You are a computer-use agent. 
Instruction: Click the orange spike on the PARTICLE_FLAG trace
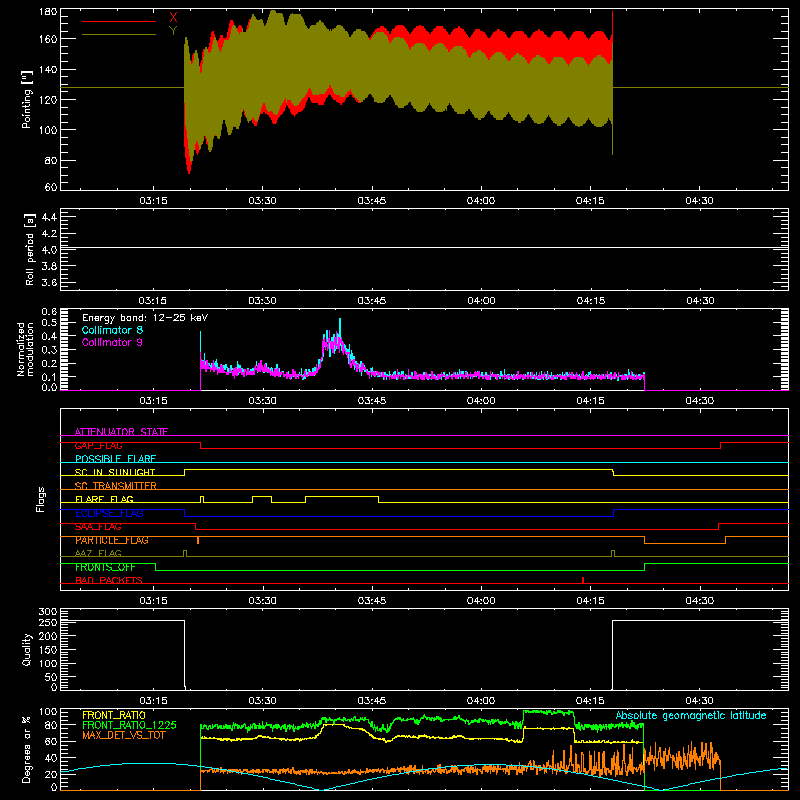pyautogui.click(x=198, y=540)
